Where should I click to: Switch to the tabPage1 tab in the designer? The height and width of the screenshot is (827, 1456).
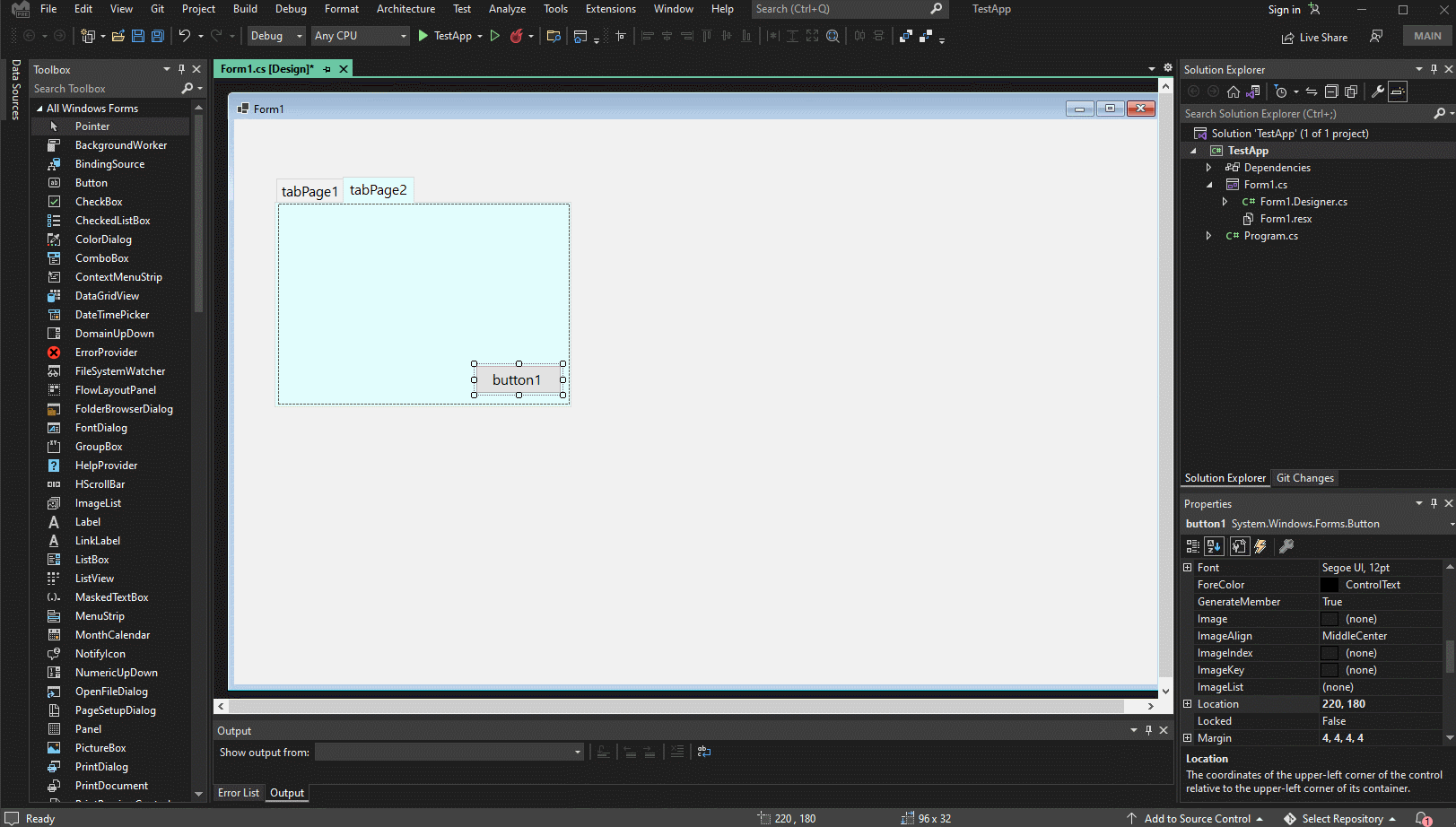click(x=309, y=189)
